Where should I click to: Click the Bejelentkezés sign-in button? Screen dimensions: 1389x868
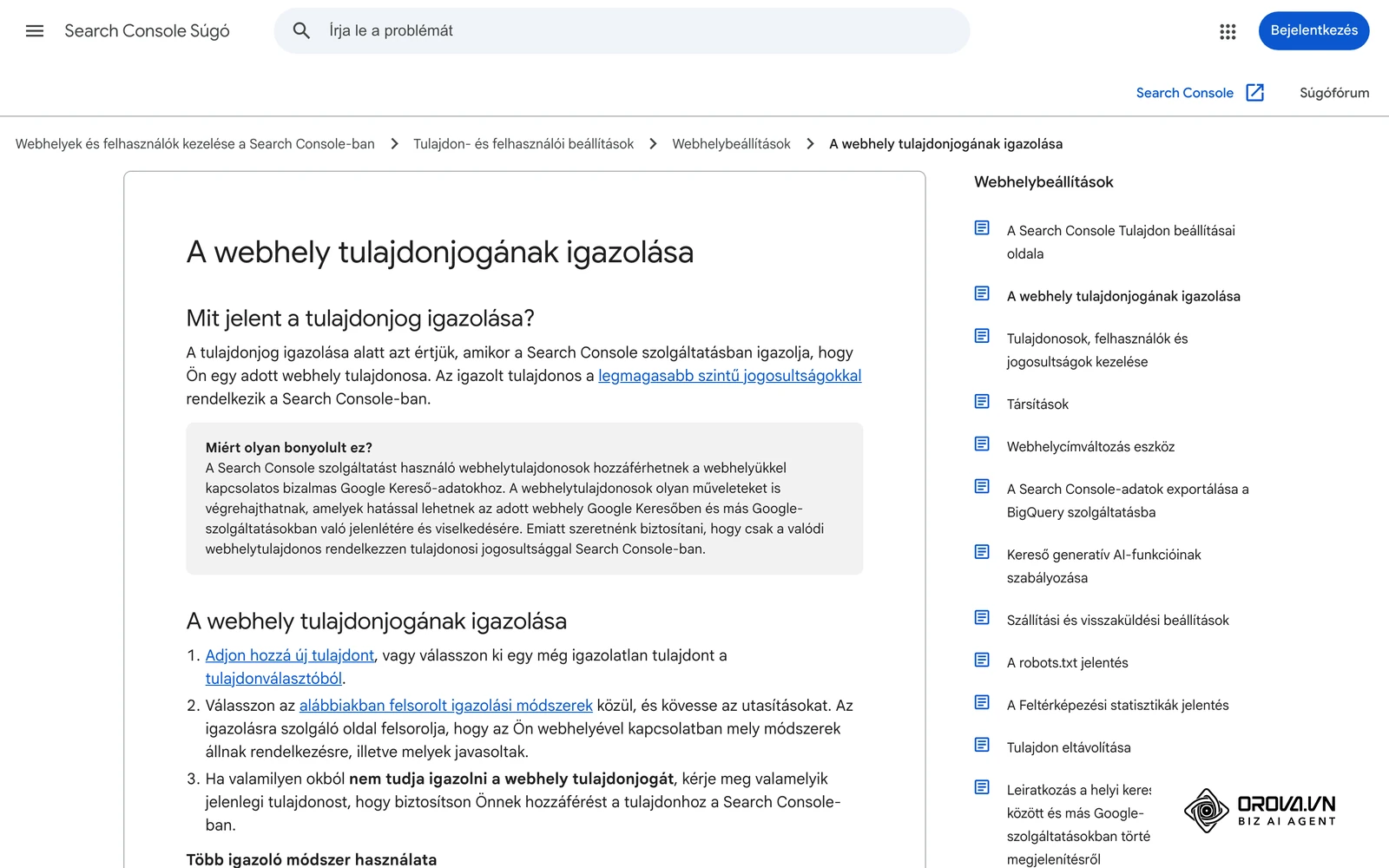pyautogui.click(x=1313, y=31)
